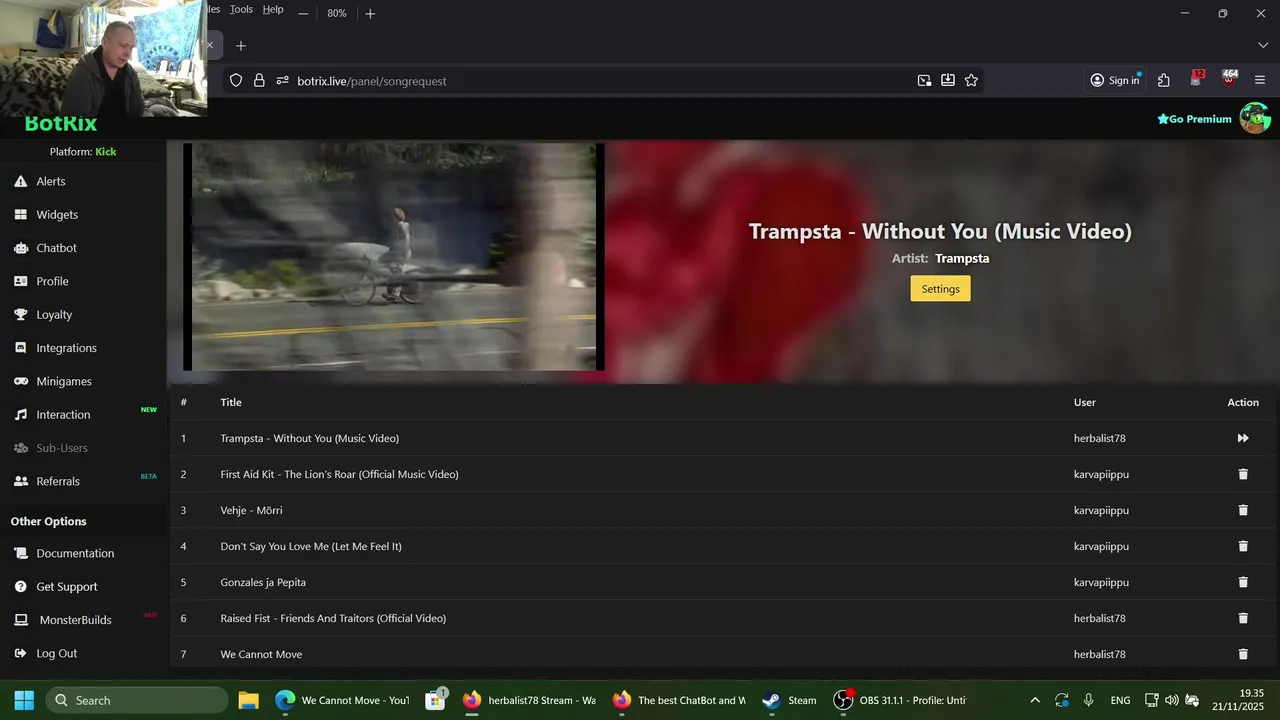This screenshot has width=1280, height=720.
Task: Open Firefox extensions puzzle icon
Action: tap(1164, 80)
